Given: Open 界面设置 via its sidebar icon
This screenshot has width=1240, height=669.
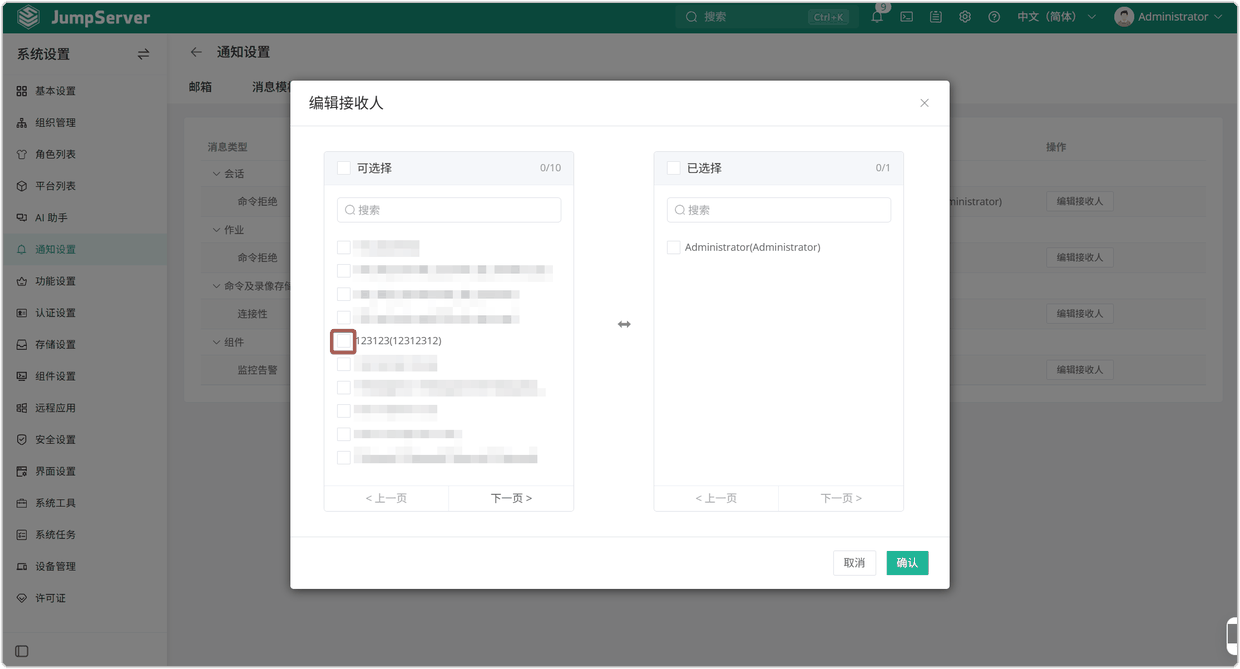Looking at the screenshot, I should coord(22,472).
